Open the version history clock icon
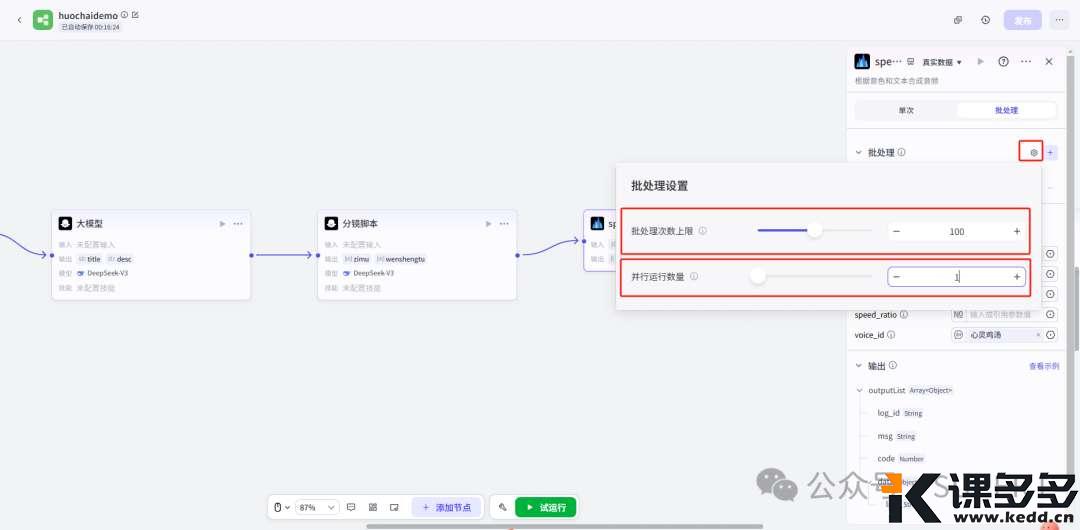The height and width of the screenshot is (530, 1080). (x=985, y=20)
